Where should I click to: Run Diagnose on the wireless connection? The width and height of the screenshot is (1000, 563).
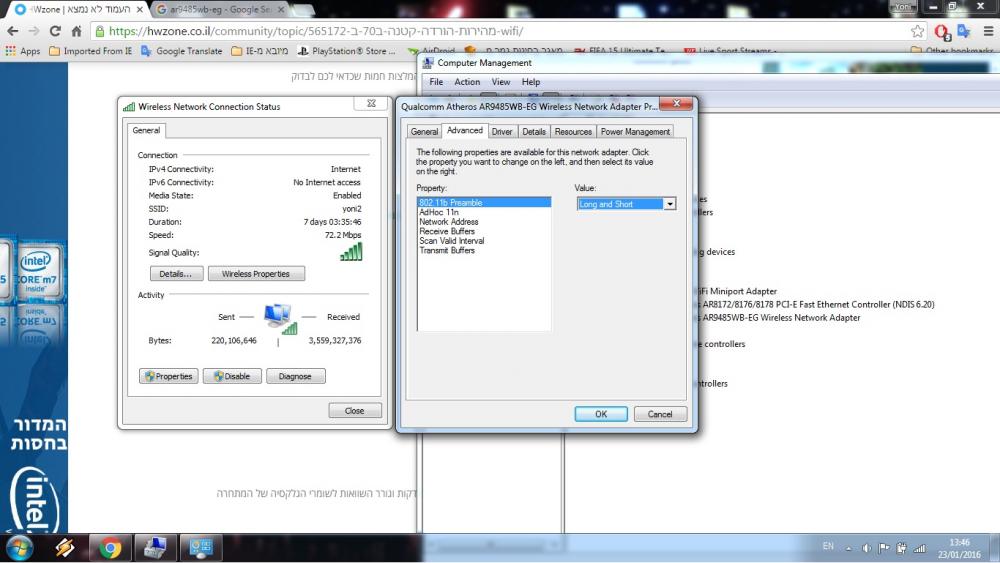(x=295, y=376)
